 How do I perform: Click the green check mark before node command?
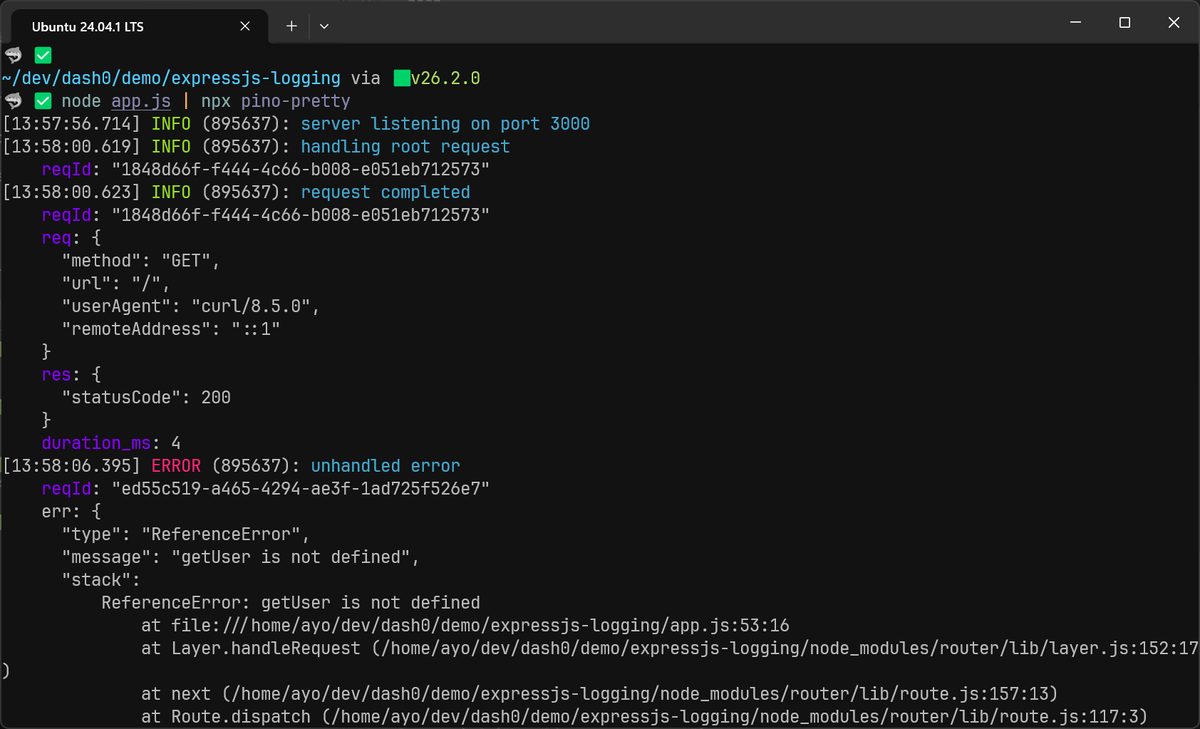click(x=43, y=101)
